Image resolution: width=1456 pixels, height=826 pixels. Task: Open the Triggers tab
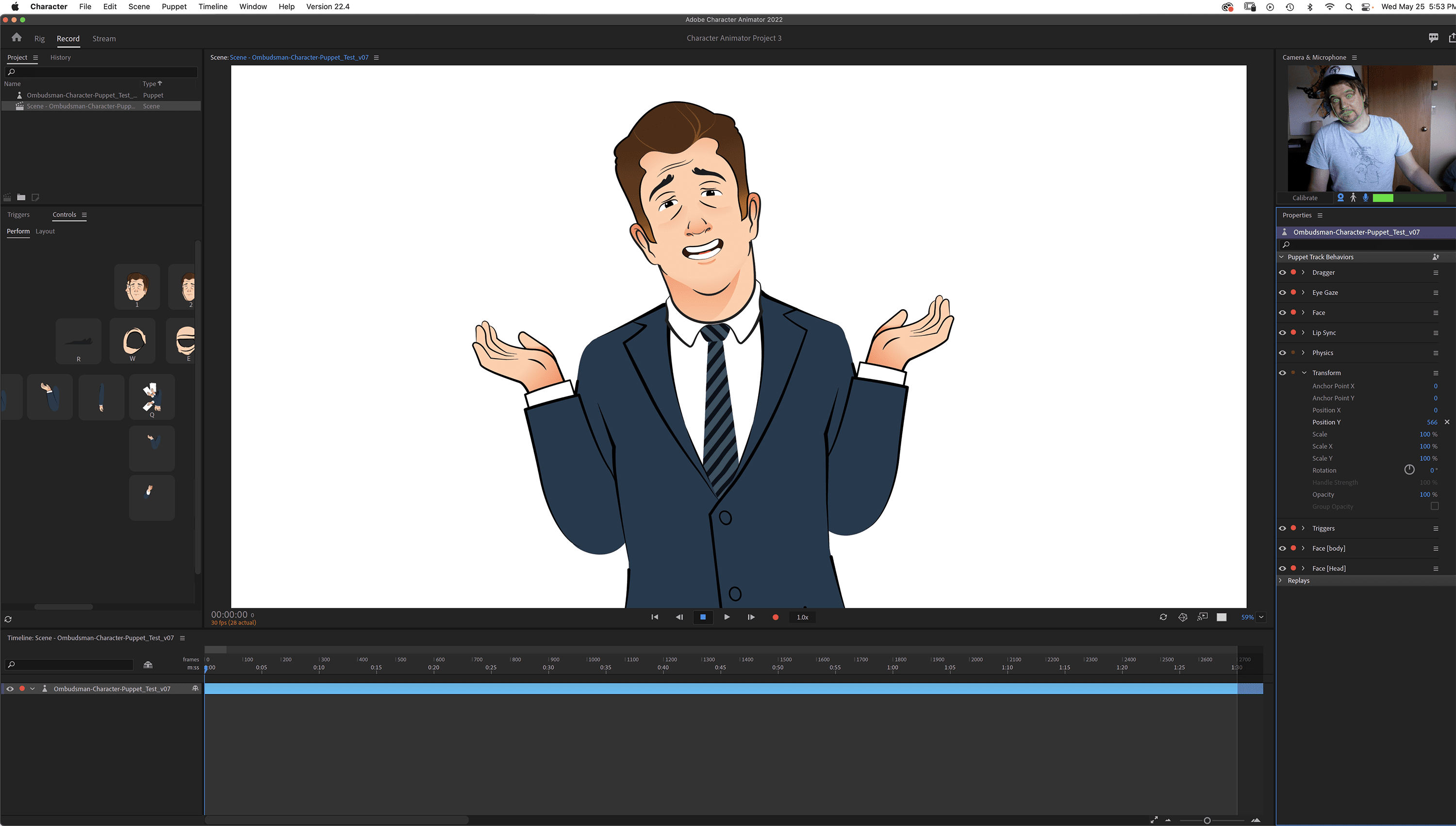(x=18, y=215)
